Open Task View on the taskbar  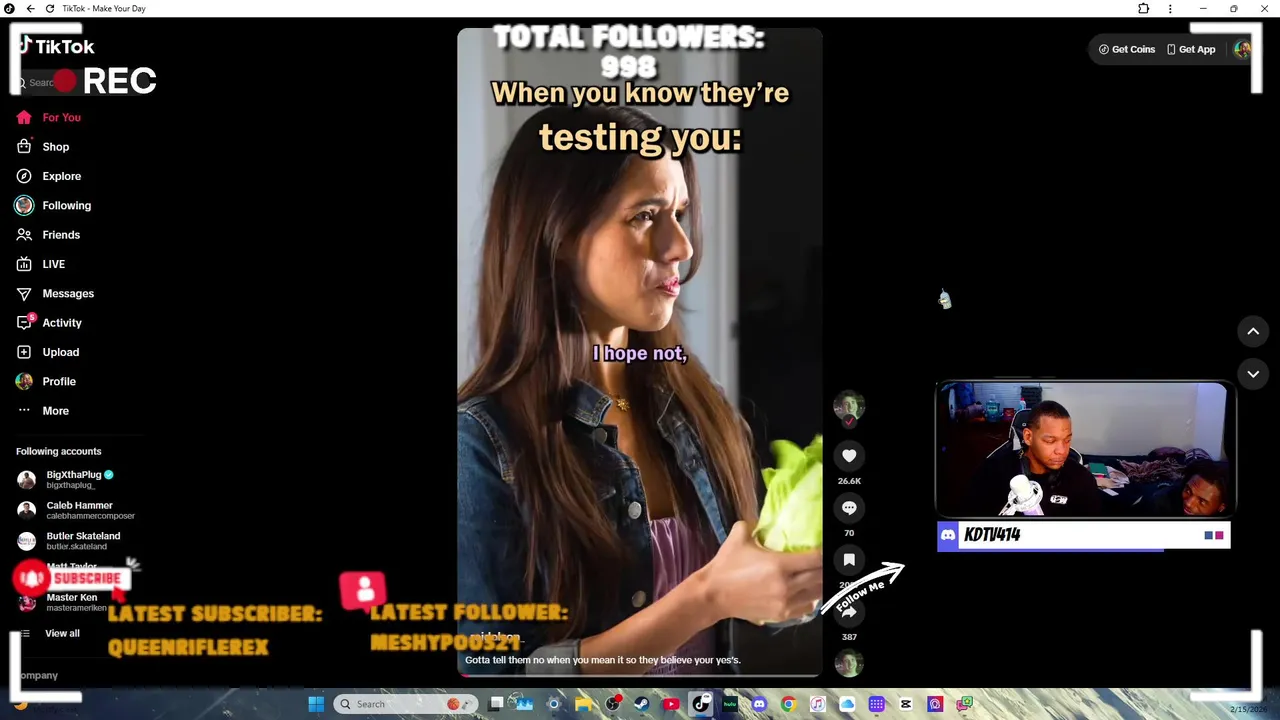point(496,704)
